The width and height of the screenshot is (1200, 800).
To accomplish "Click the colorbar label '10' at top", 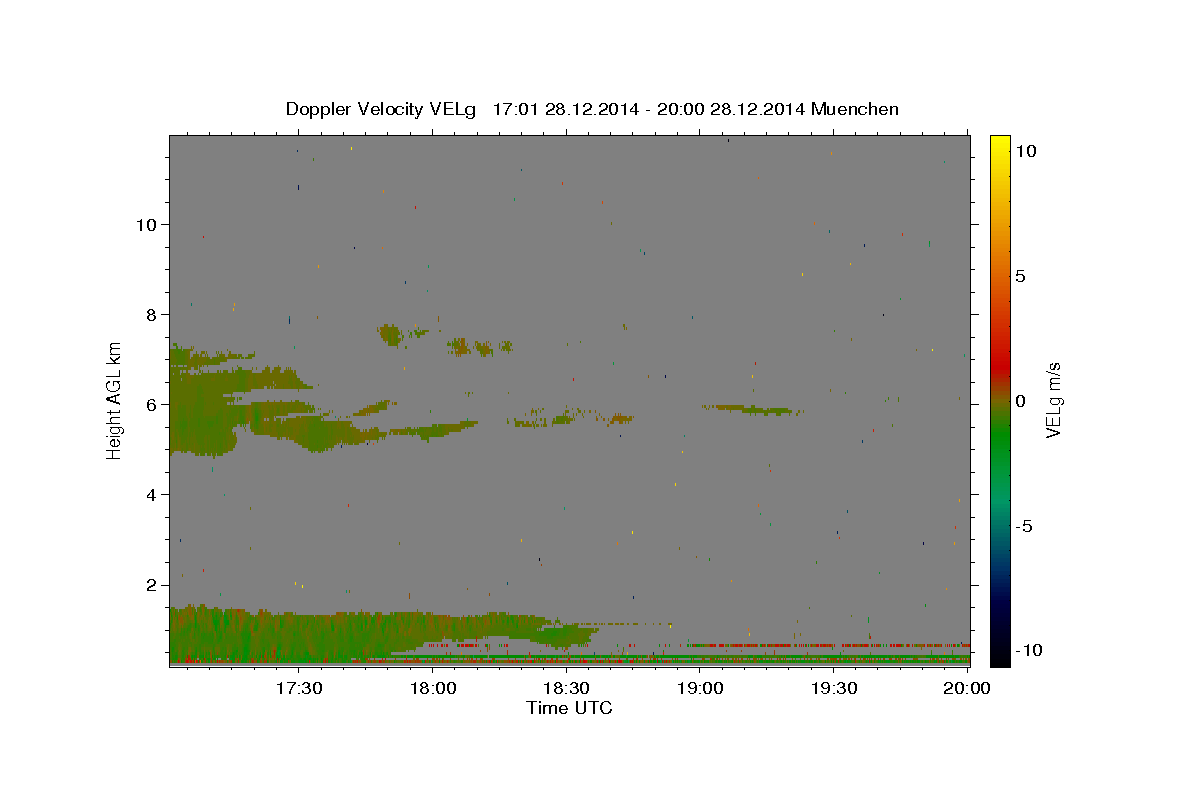I will point(1025,151).
